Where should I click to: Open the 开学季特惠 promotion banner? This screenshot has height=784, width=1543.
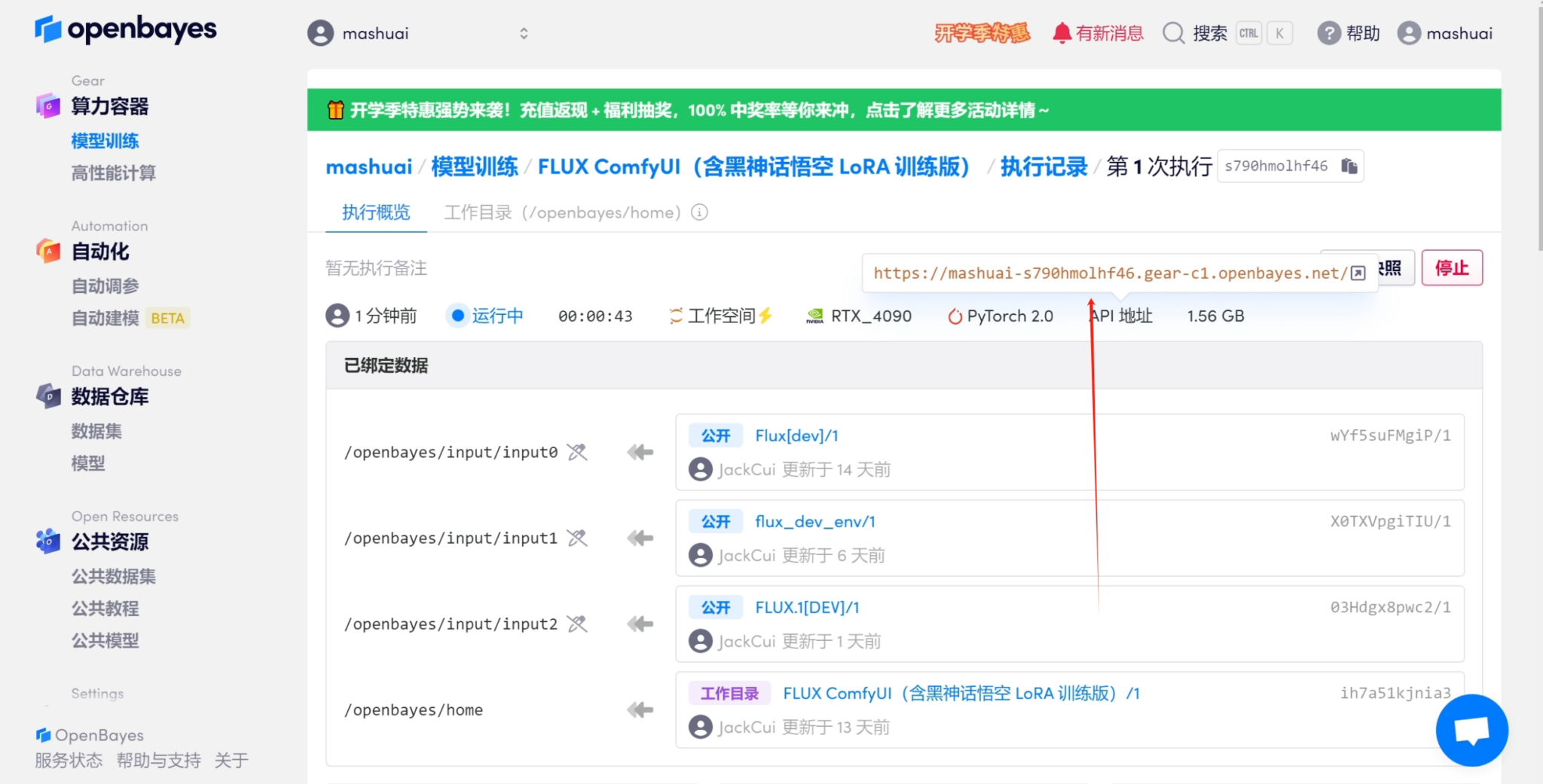981,32
